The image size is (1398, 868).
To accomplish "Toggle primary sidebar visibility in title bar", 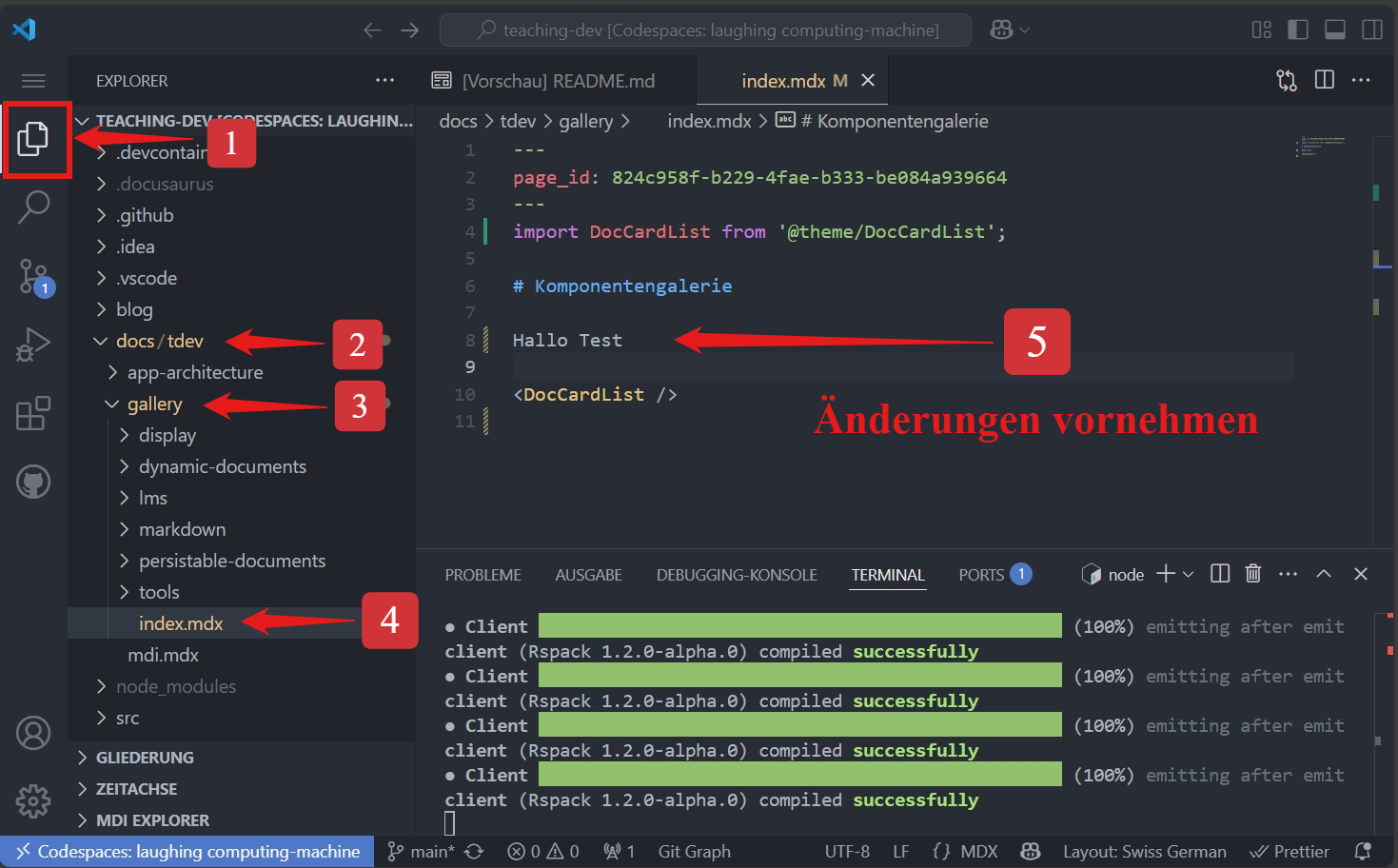I will 1298,30.
